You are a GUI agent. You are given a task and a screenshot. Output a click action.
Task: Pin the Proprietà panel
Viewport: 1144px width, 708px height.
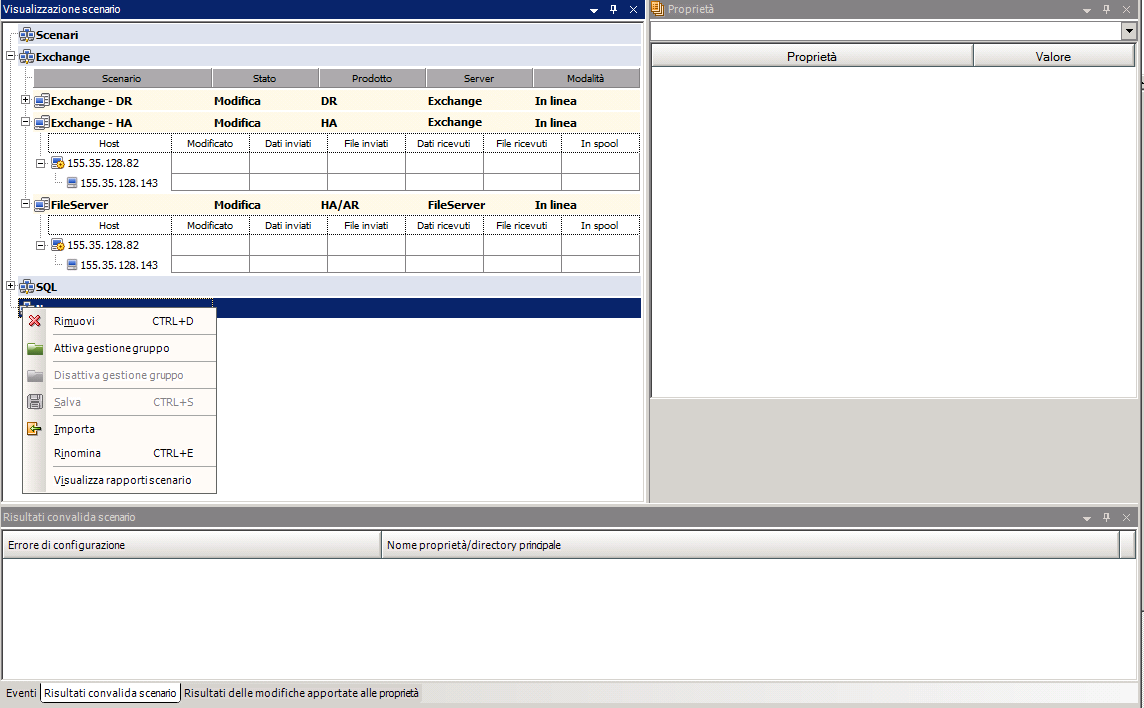click(1107, 9)
